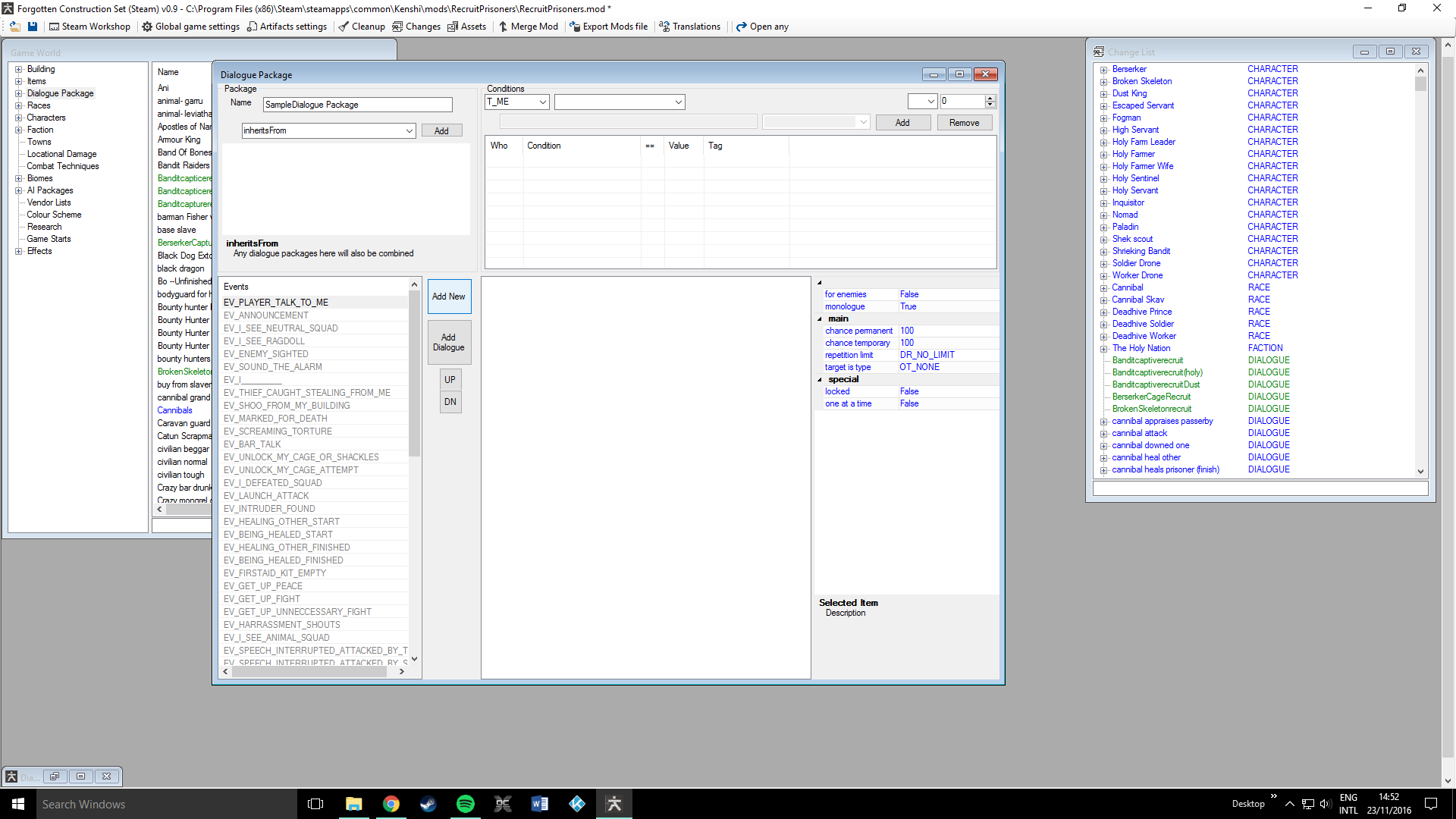Viewport: 1456px width, 819px height.
Task: Click the Add New event button
Action: (449, 297)
